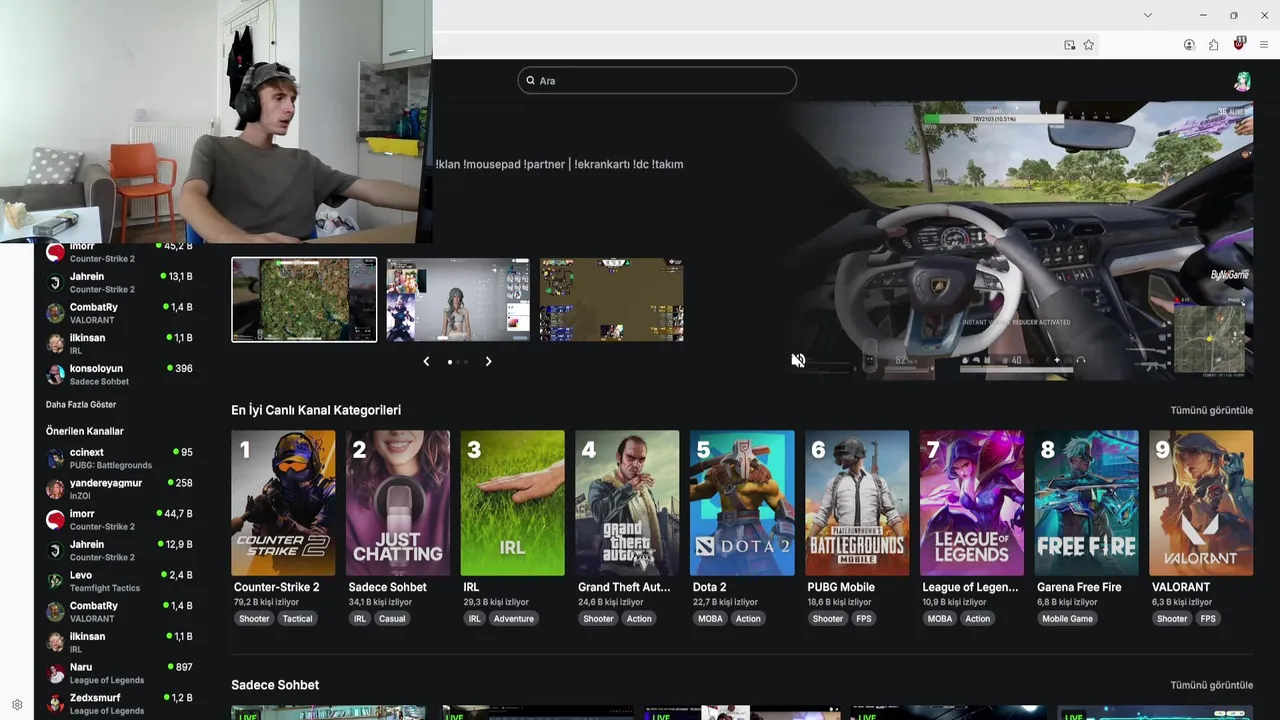1280x720 pixels.
Task: Focus the Ara search field
Action: coord(657,81)
